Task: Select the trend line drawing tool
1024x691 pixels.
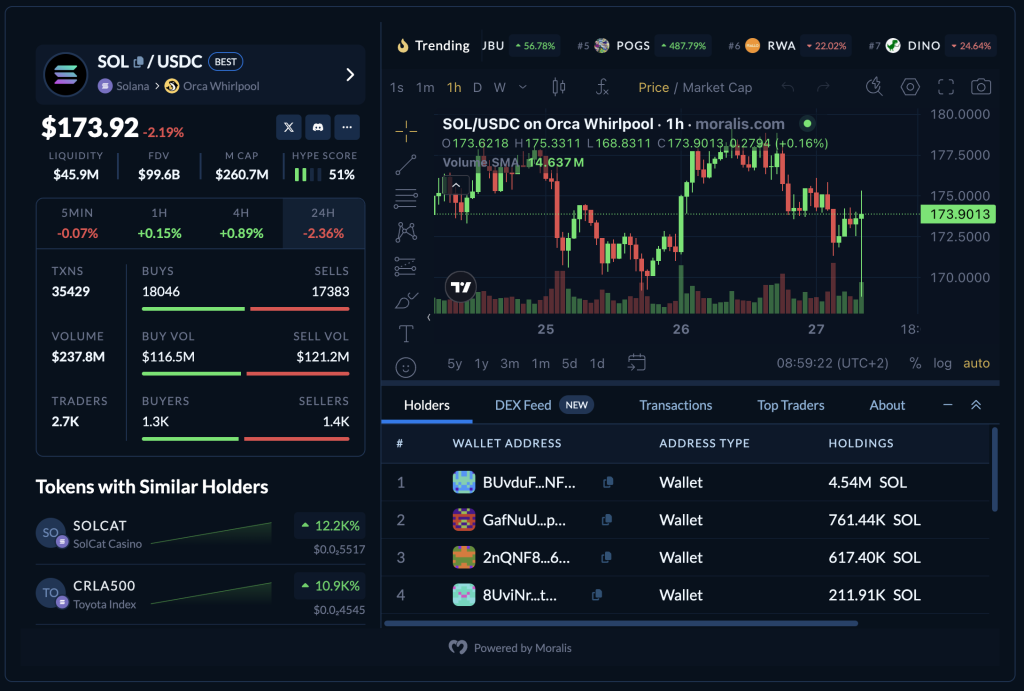Action: (x=406, y=165)
